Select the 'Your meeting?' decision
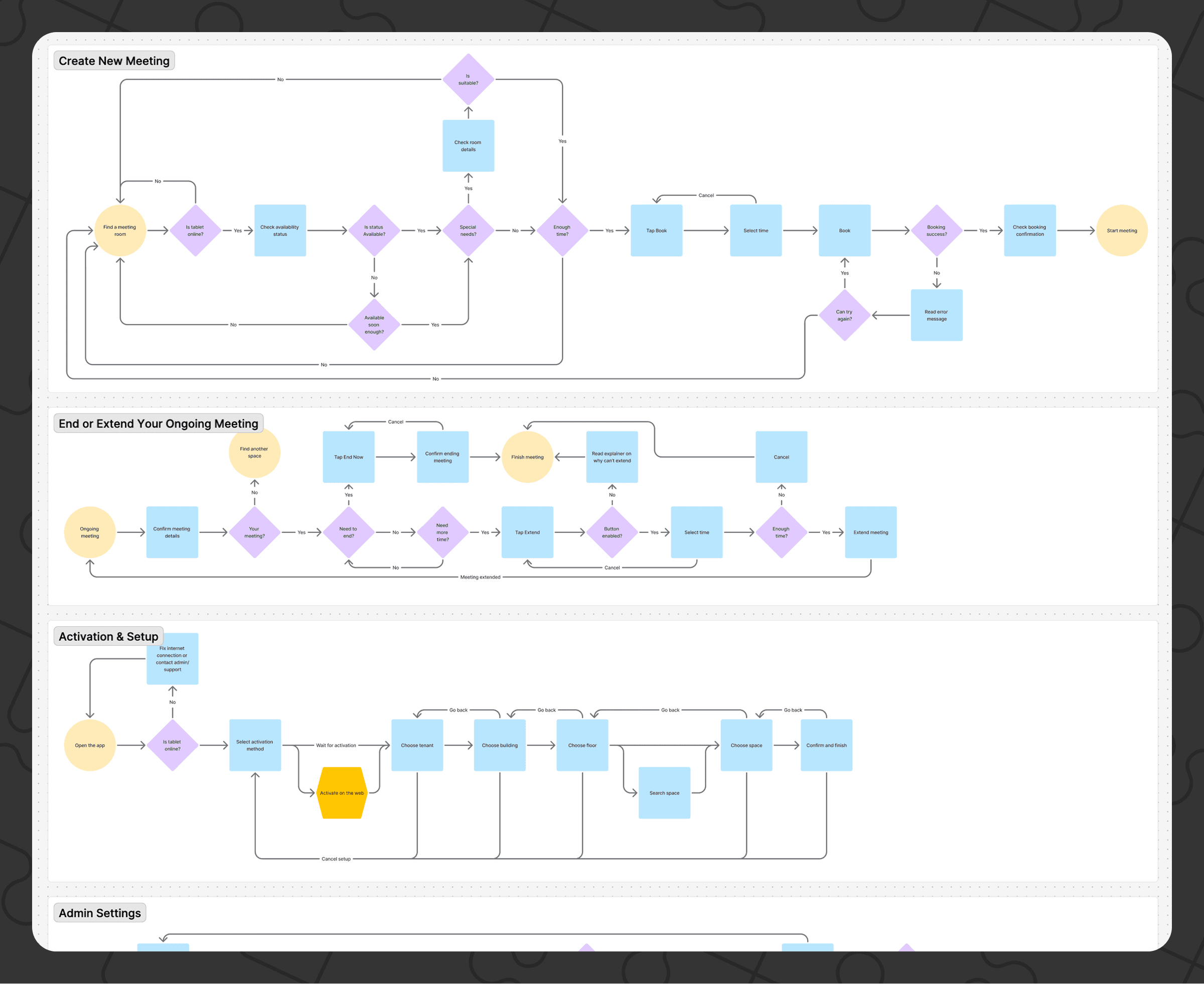Screen dimensions: 1204x984 click(254, 532)
